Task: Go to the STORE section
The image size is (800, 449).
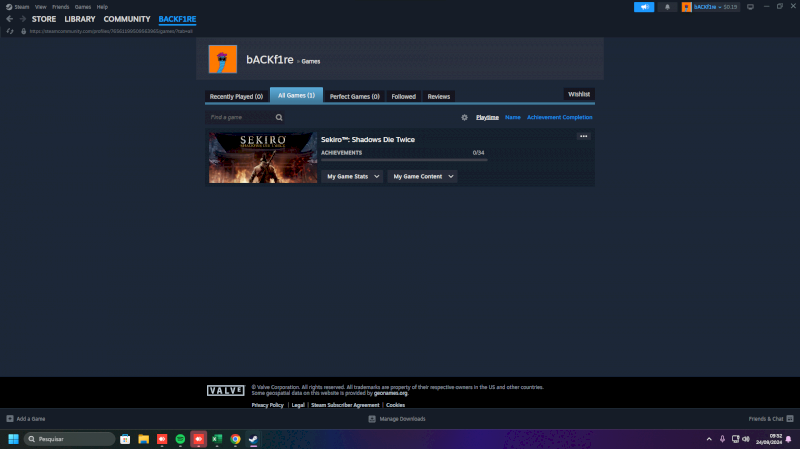Action: point(44,19)
